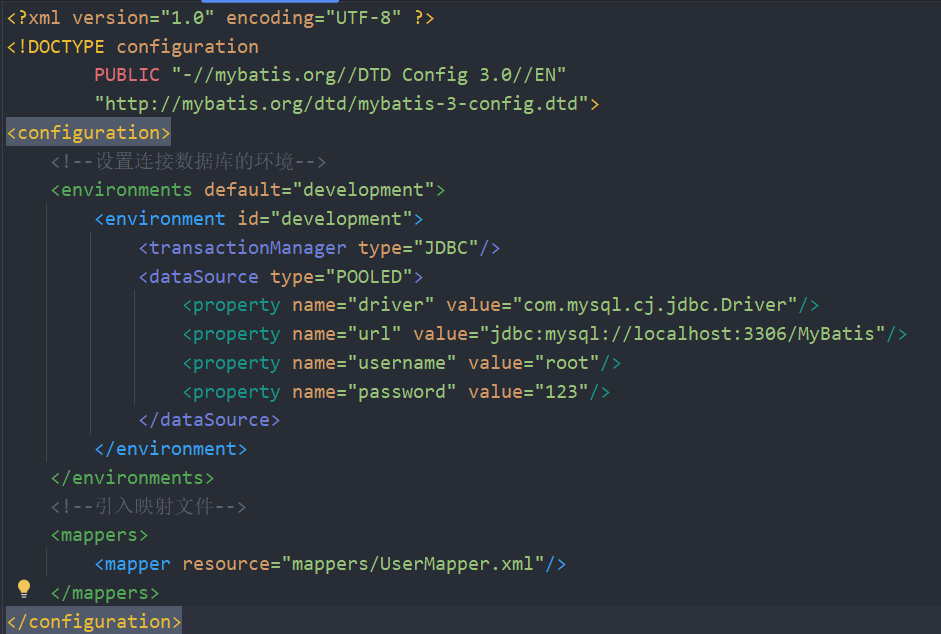Click the opening <configuration> tag
The image size is (941, 634).
[89, 133]
